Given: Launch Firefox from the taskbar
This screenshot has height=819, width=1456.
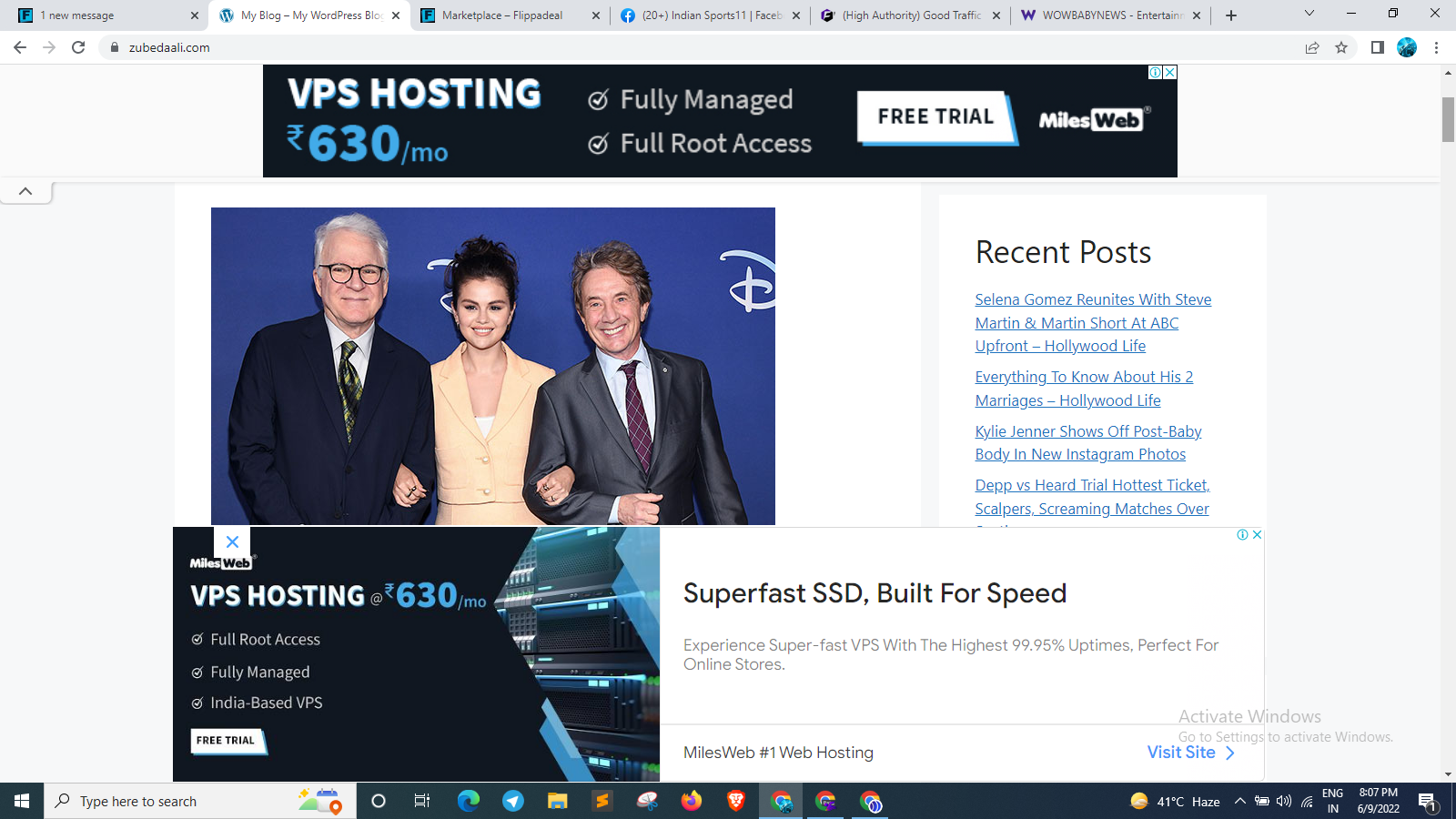Looking at the screenshot, I should point(692,801).
